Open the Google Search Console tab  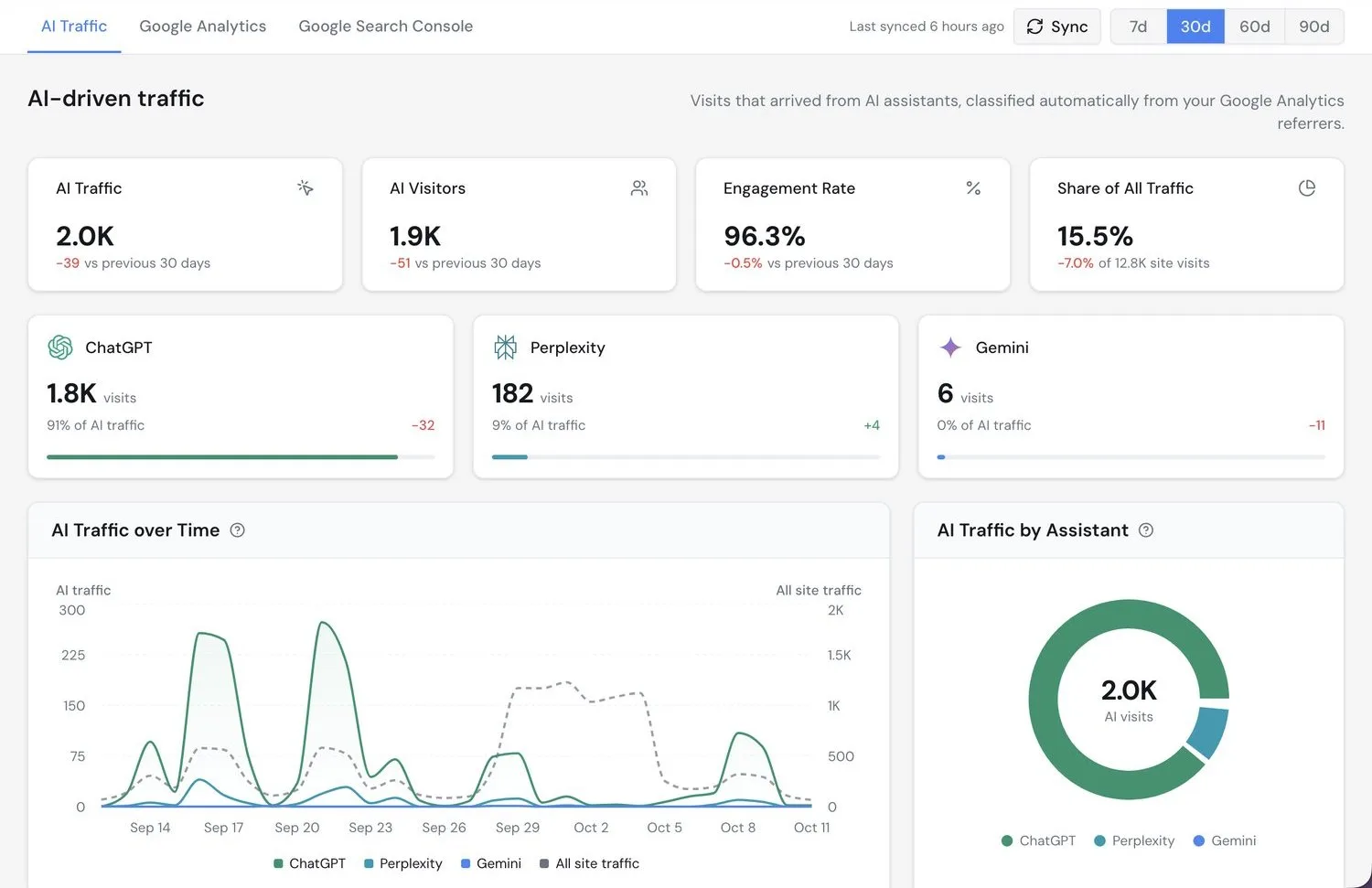[x=386, y=27]
